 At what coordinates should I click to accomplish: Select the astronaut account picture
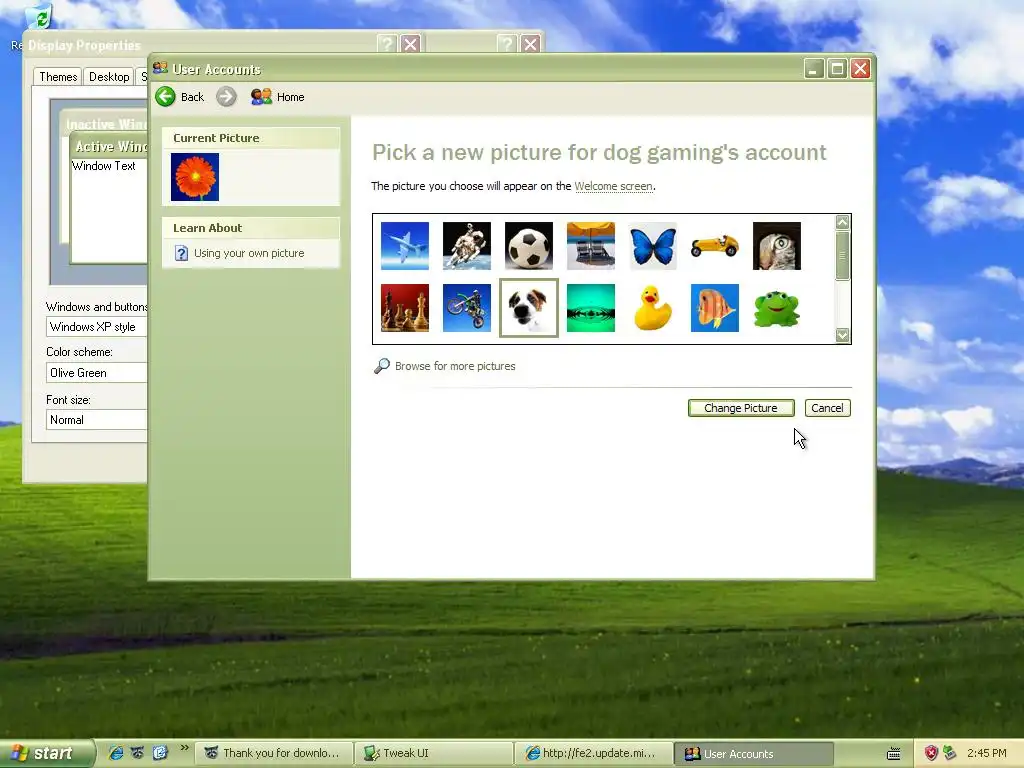point(467,246)
